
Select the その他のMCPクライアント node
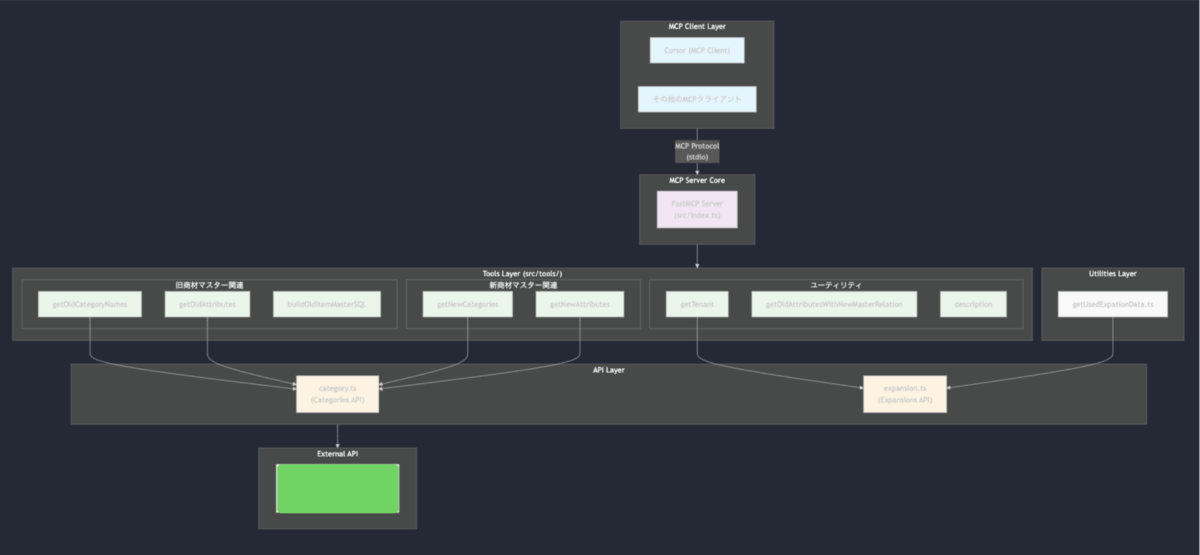697,99
